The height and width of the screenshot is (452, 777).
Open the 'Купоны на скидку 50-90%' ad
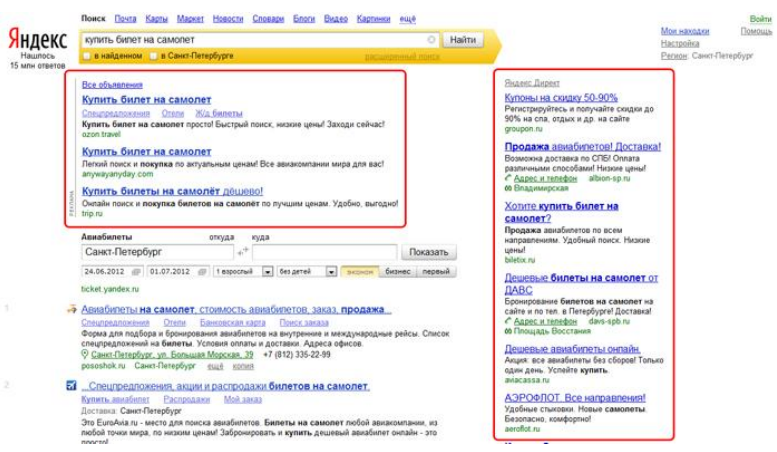coord(561,98)
